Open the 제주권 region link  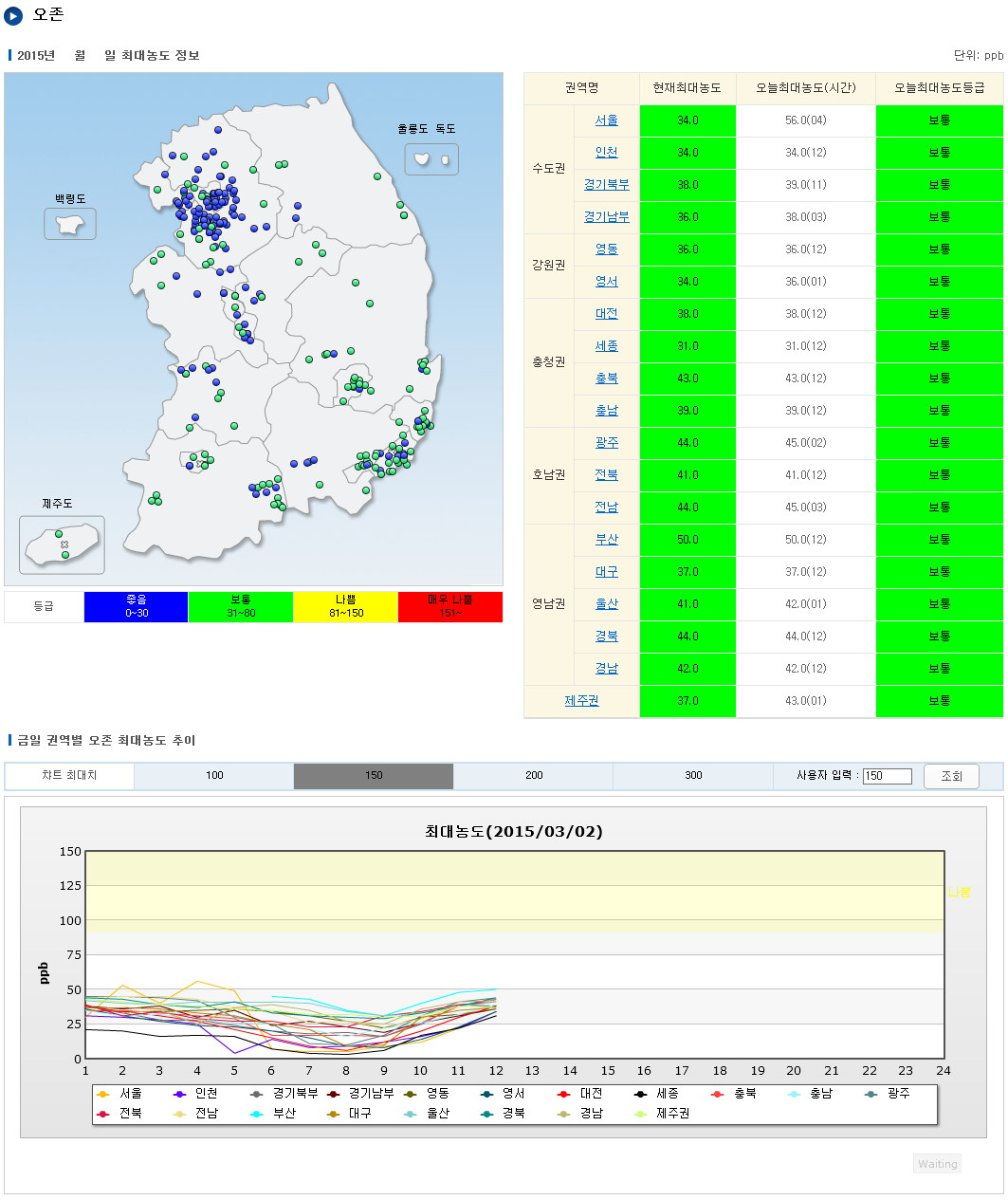(581, 701)
